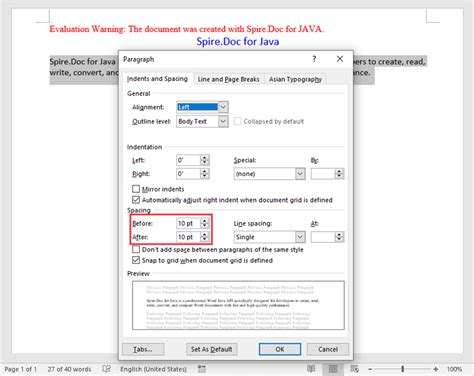Close the Paragraph dialog with X
Image resolution: width=474 pixels, height=376 pixels.
pos(340,59)
